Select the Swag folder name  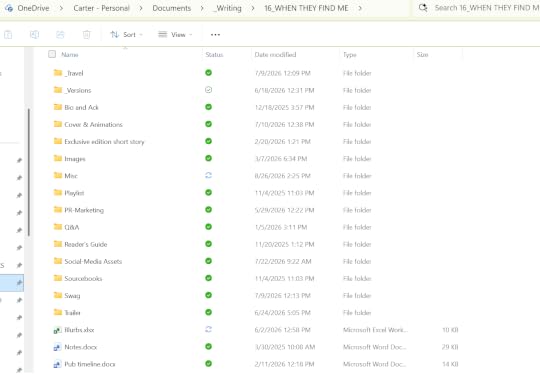[x=72, y=295]
